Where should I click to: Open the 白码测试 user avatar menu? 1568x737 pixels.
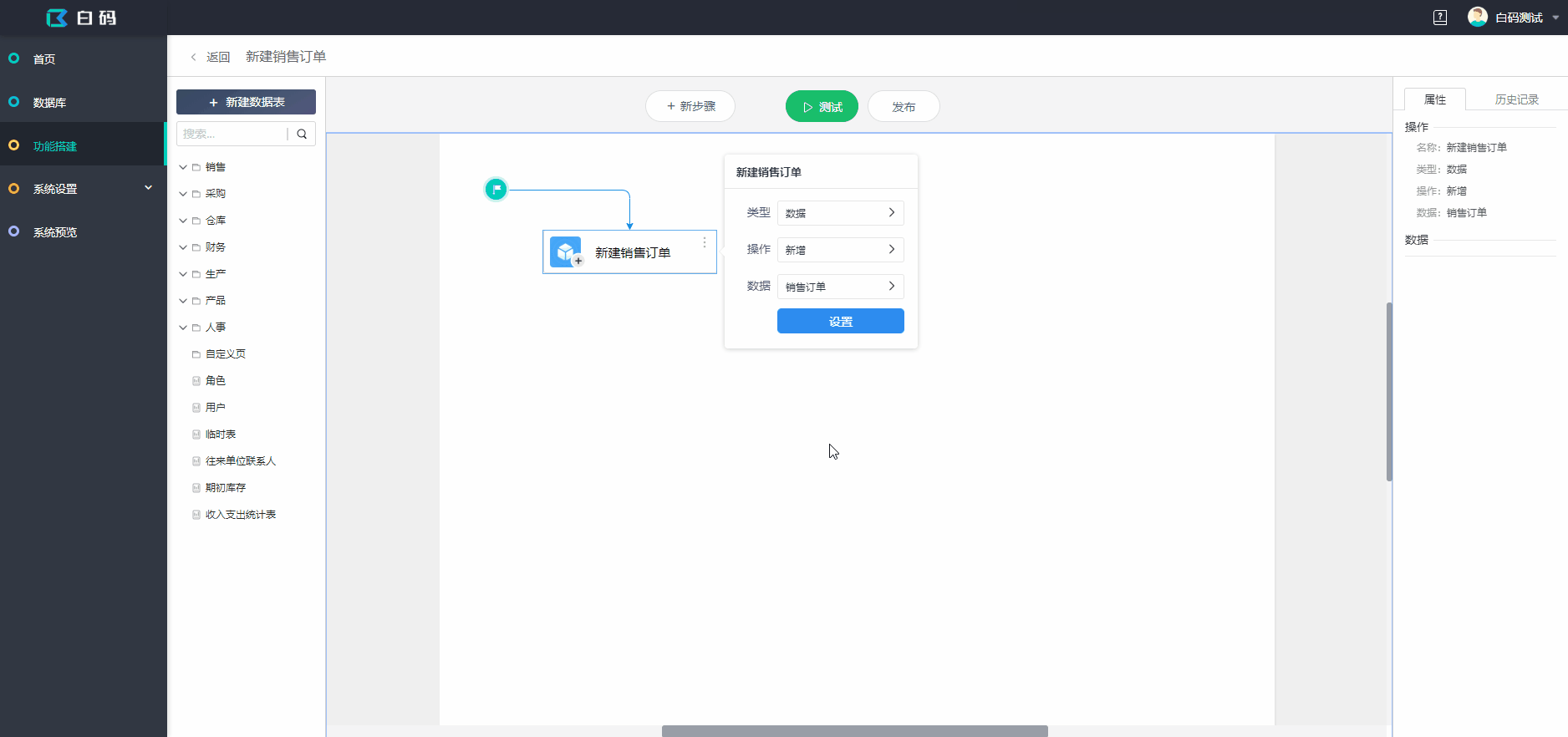(1478, 18)
